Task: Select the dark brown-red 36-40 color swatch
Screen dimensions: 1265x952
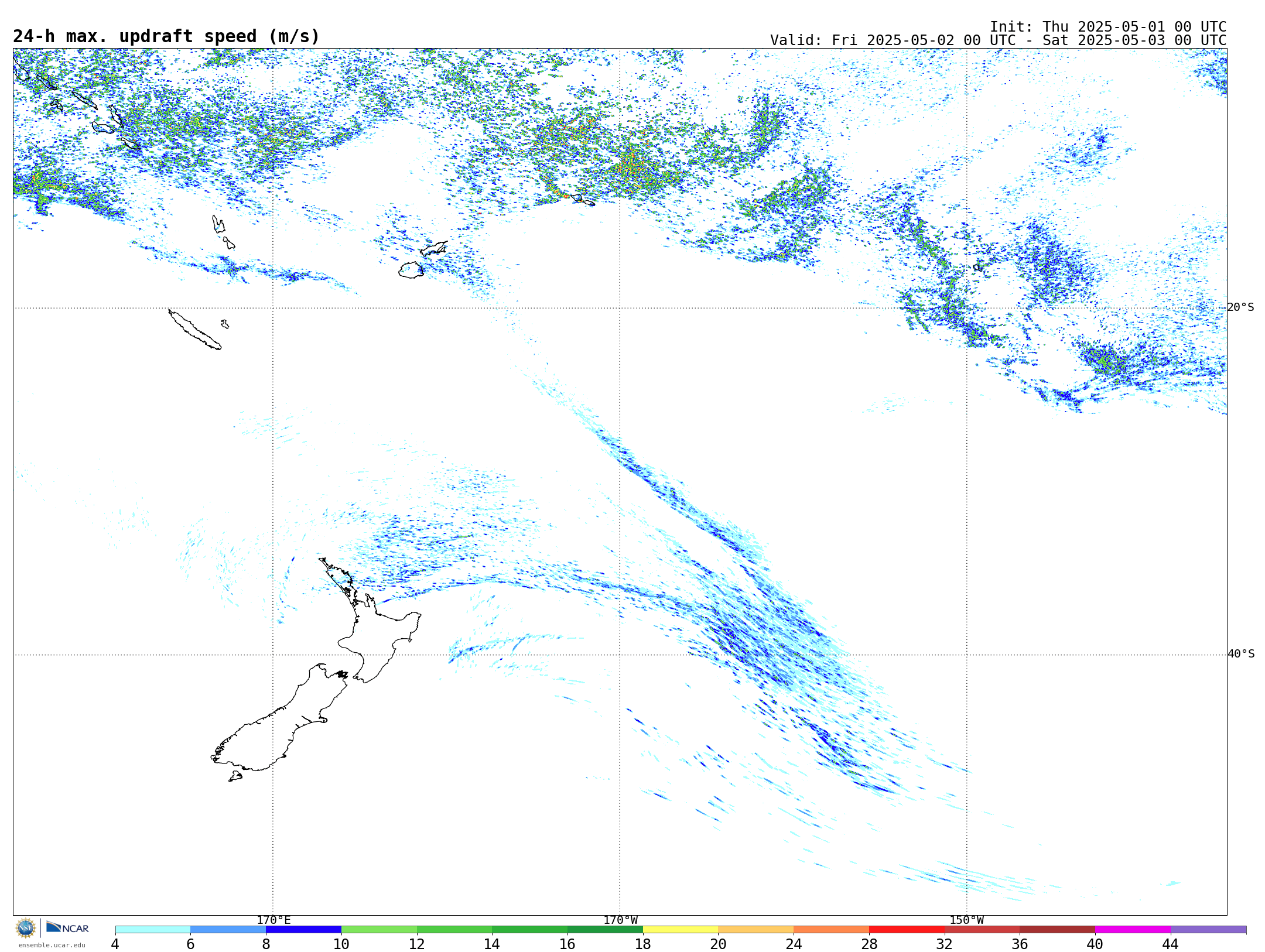Action: click(x=1058, y=930)
